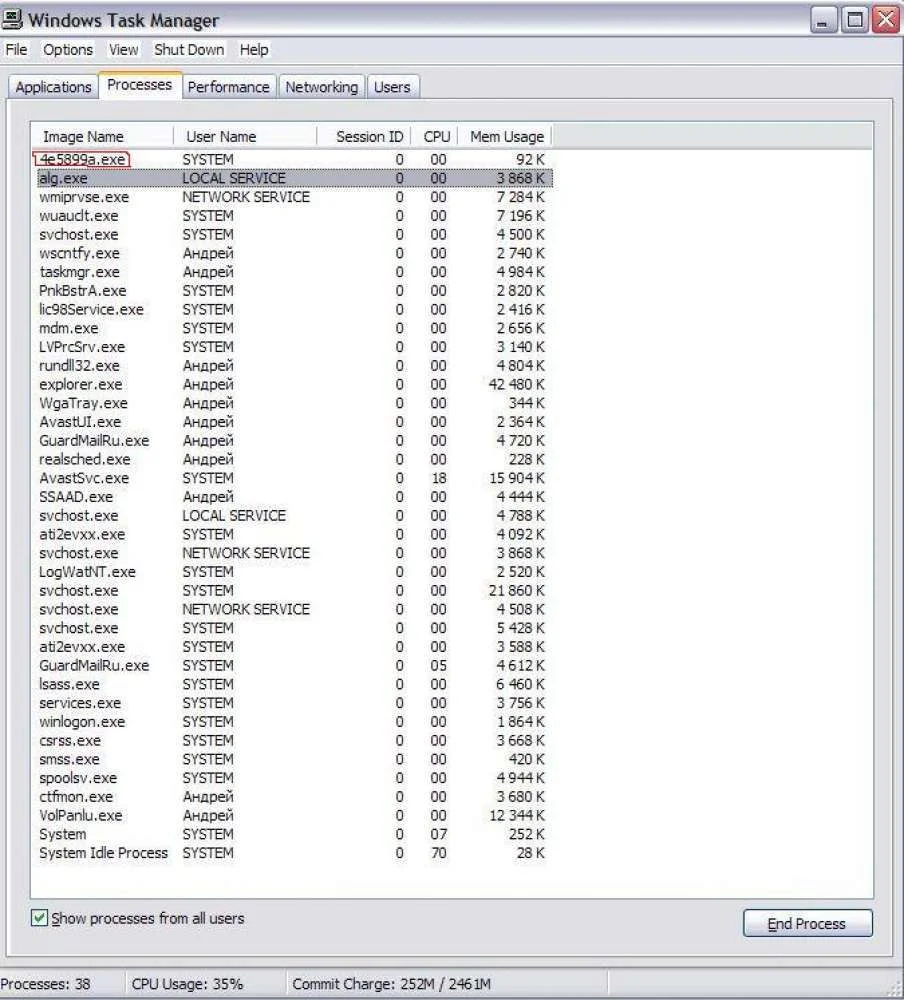Select the PnkBstrA.exe process
904x1000 pixels.
point(293,291)
